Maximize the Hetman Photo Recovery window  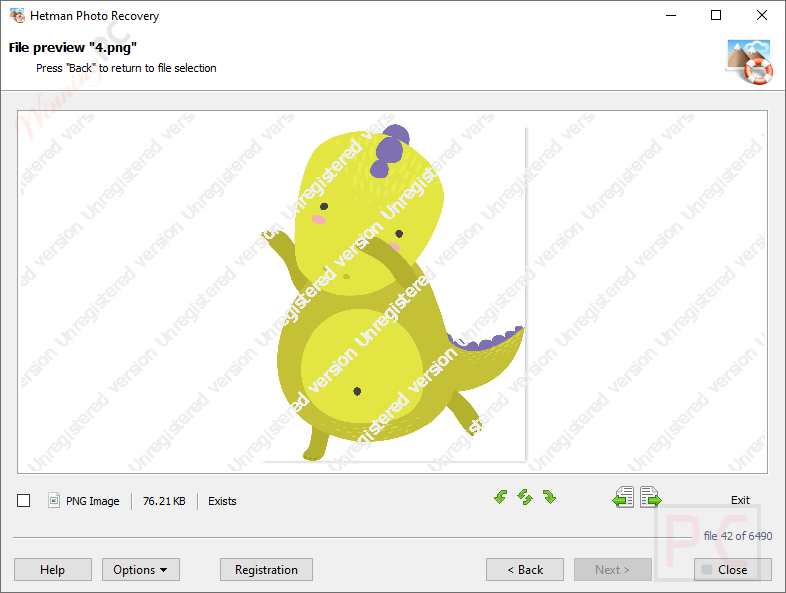(x=716, y=16)
